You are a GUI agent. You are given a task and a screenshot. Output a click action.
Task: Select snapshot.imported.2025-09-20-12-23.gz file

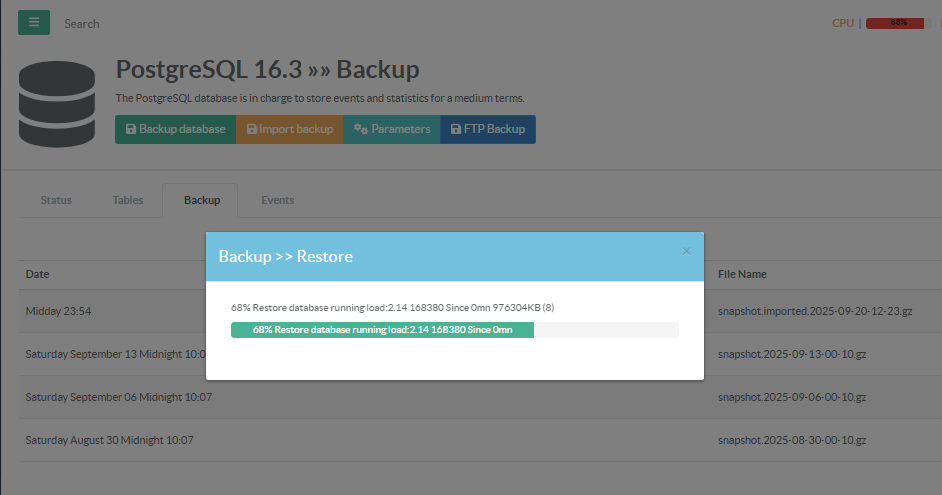pos(814,311)
